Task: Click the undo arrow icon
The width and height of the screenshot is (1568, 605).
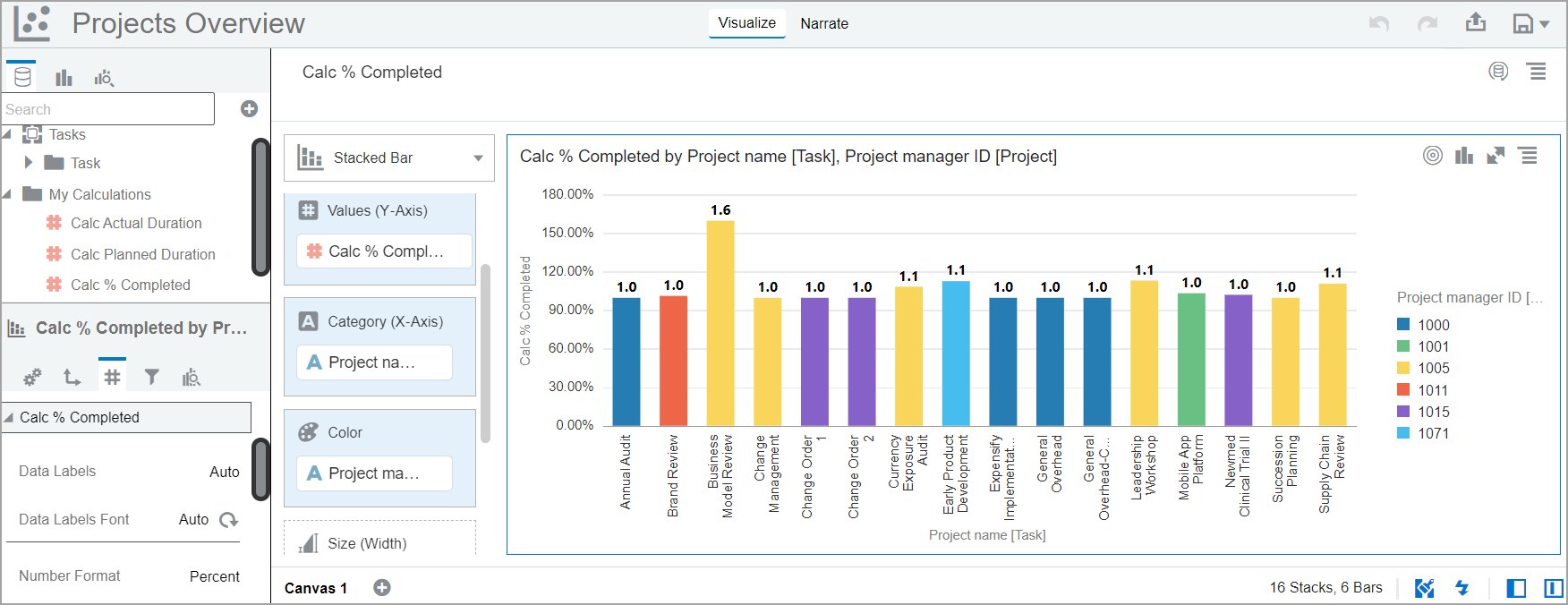Action: (1378, 24)
